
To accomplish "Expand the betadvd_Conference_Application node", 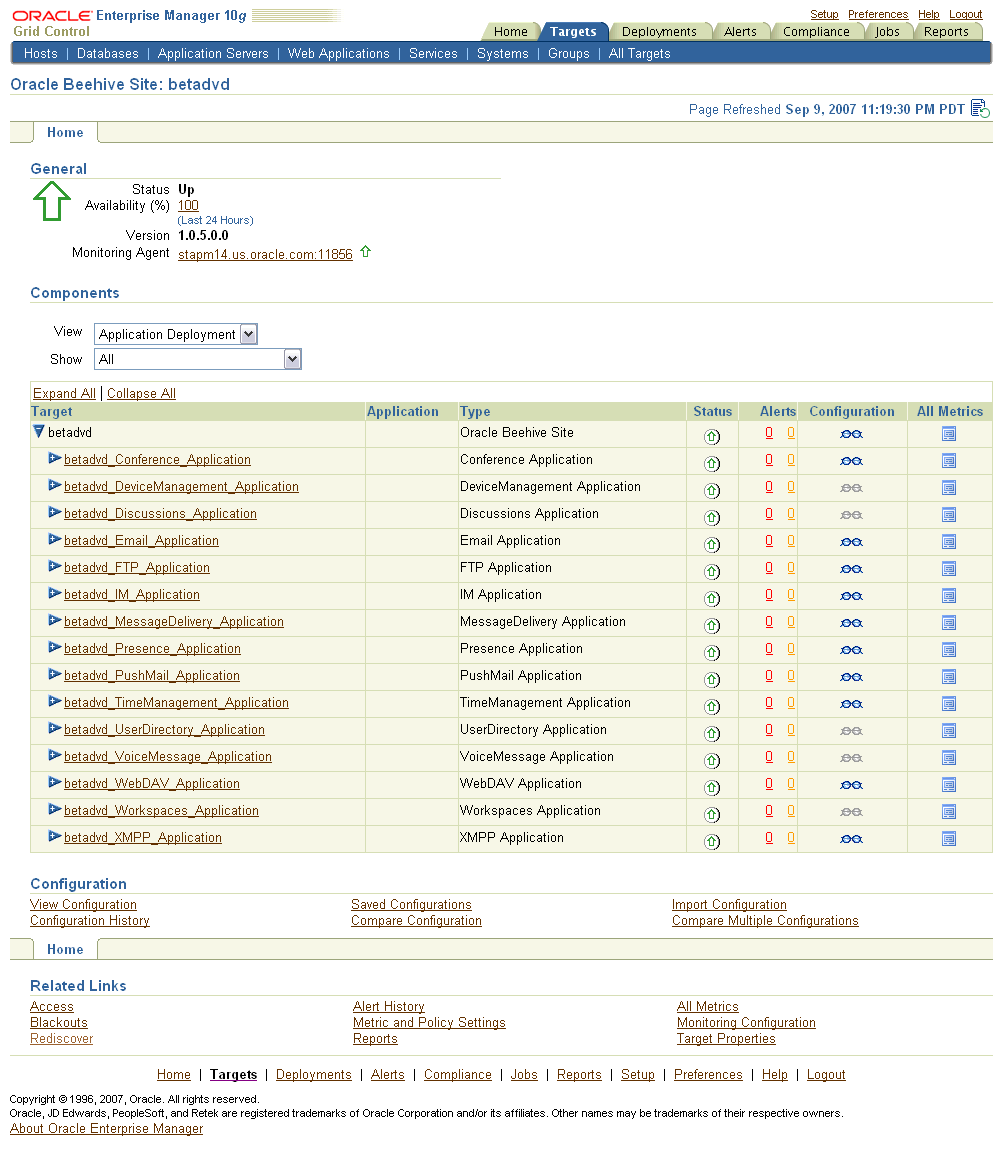I will coord(54,458).
